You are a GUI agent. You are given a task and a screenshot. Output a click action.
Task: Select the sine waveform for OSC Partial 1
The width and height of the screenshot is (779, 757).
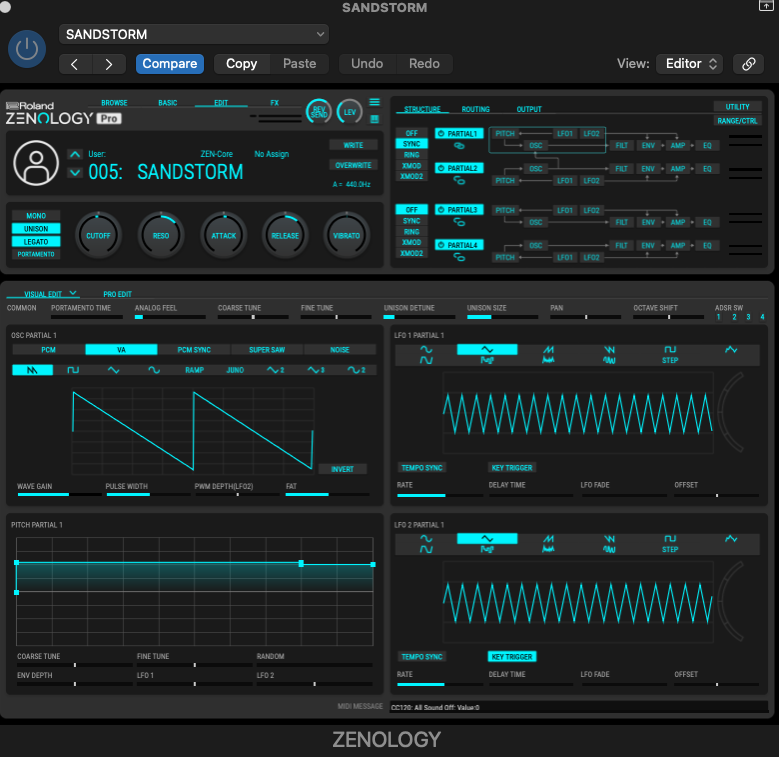[x=154, y=370]
